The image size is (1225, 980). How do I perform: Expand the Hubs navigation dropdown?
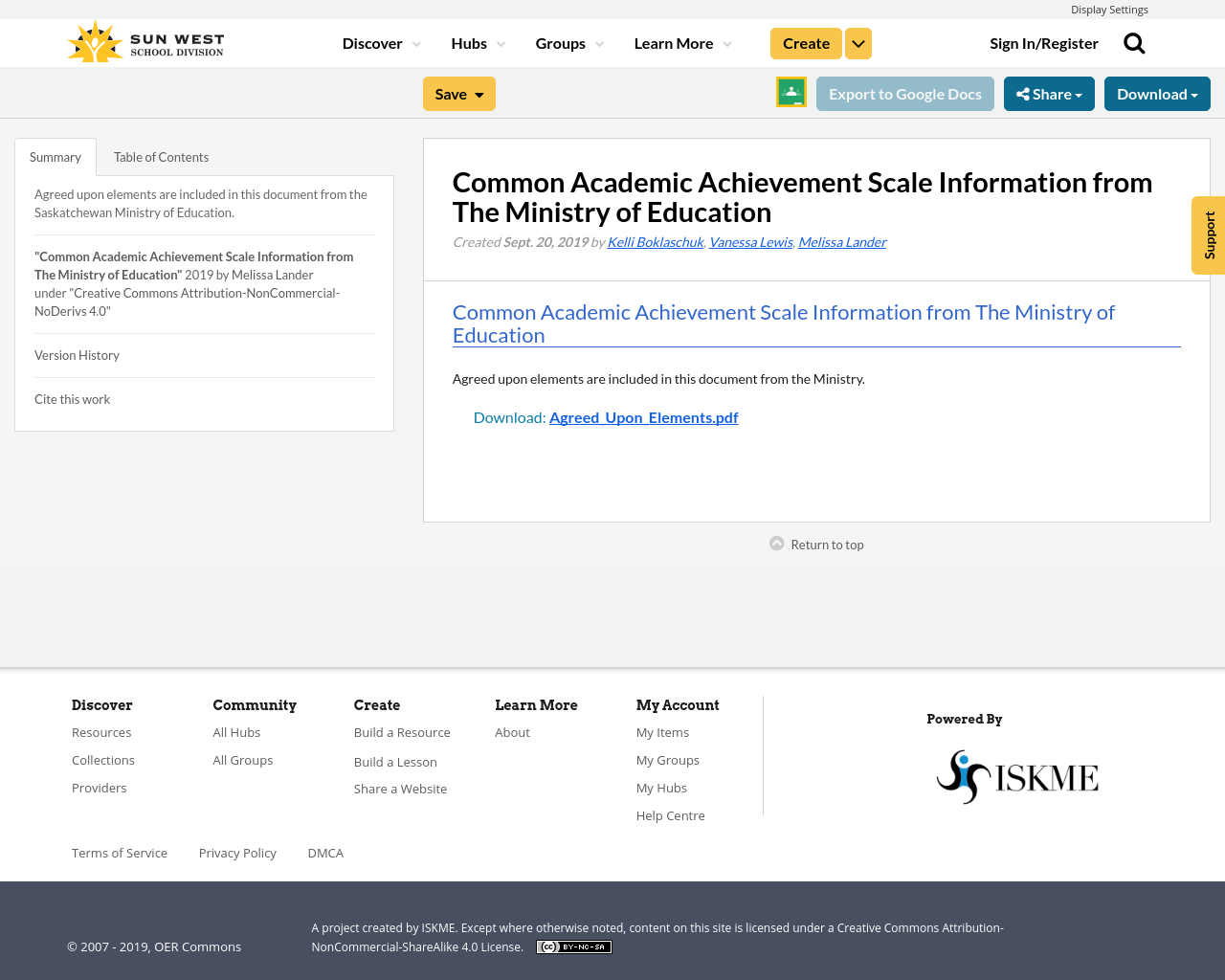[477, 42]
